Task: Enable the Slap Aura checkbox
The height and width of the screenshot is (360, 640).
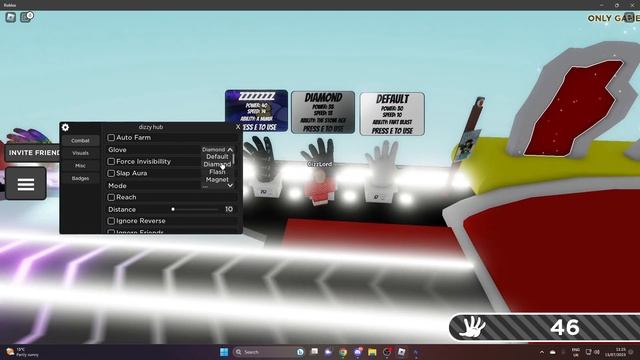Action: [x=111, y=173]
